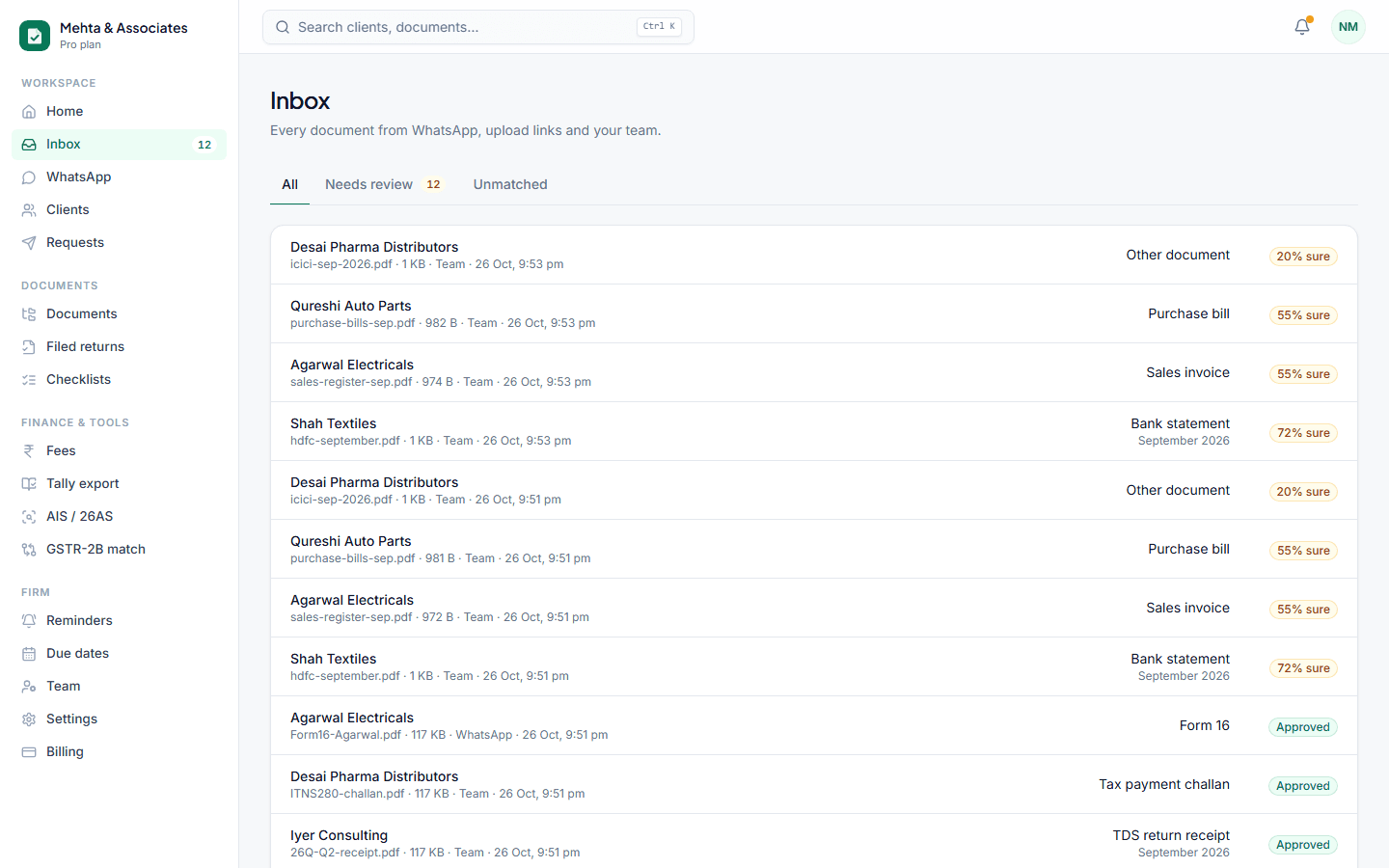
Task: Switch to the Needs review tab
Action: [x=384, y=184]
